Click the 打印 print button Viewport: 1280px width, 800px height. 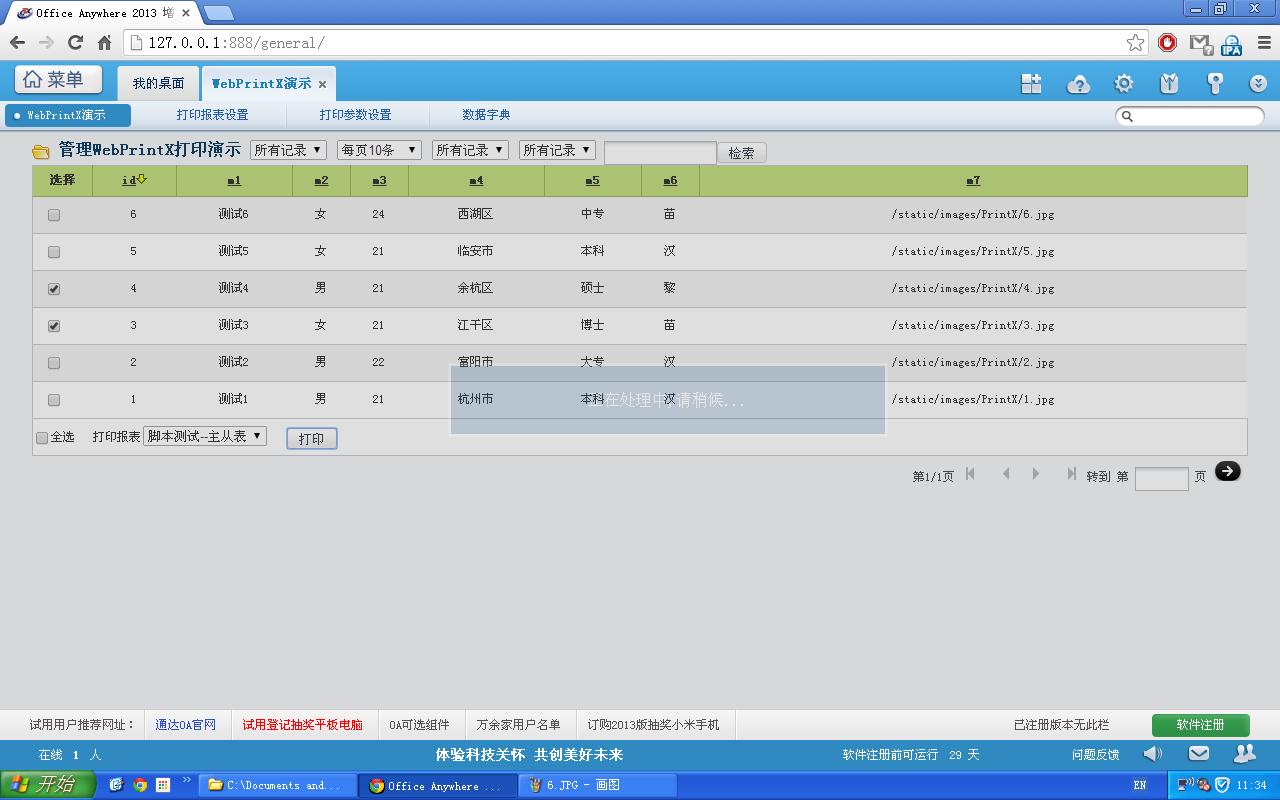click(x=312, y=439)
